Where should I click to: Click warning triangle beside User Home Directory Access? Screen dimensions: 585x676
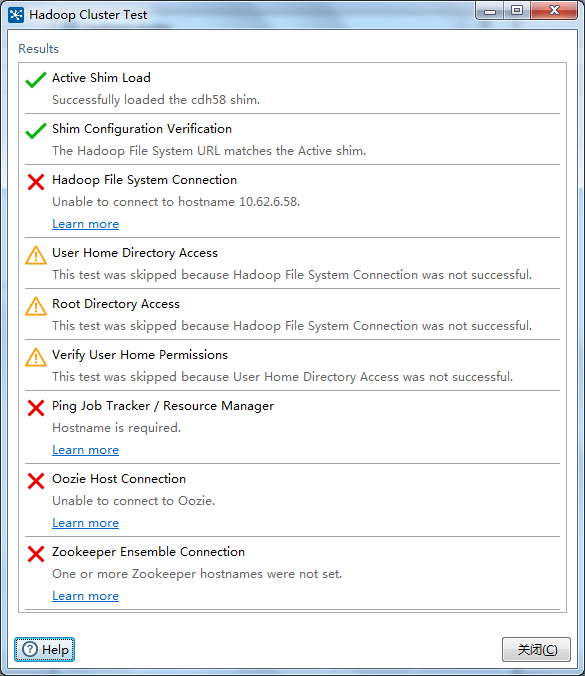pyautogui.click(x=36, y=255)
